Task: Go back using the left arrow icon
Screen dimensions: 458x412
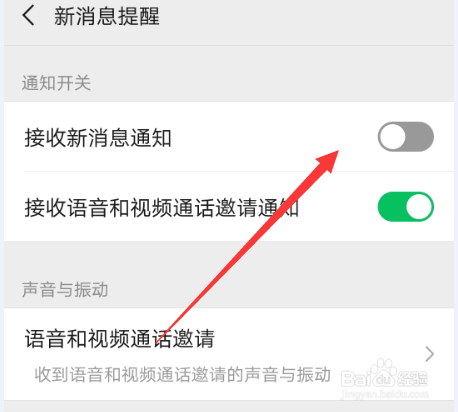Action: (29, 16)
